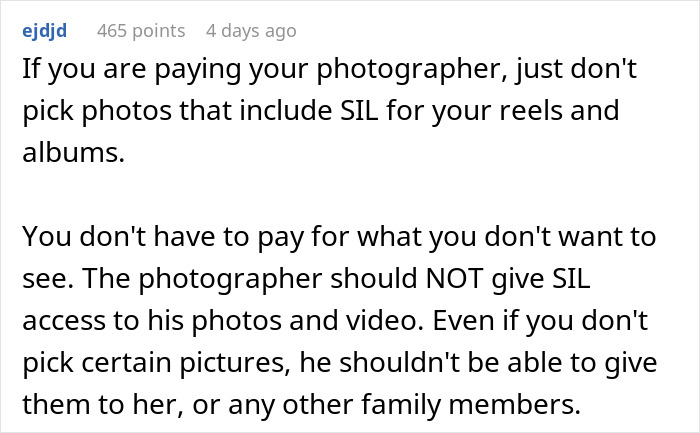The width and height of the screenshot is (700, 433).
Task: Click the word include in the second line
Action: (285, 110)
